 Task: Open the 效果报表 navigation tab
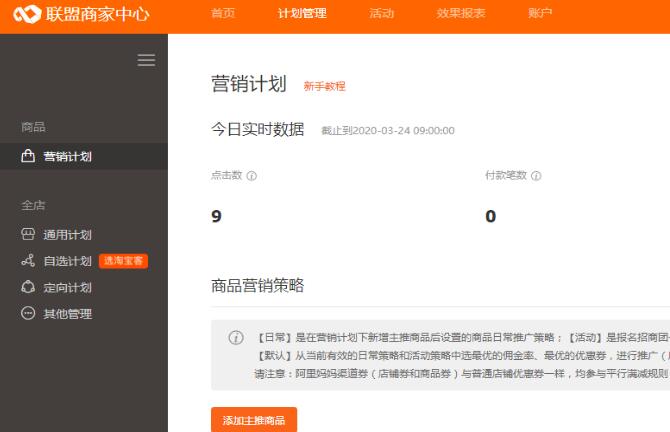pos(461,13)
